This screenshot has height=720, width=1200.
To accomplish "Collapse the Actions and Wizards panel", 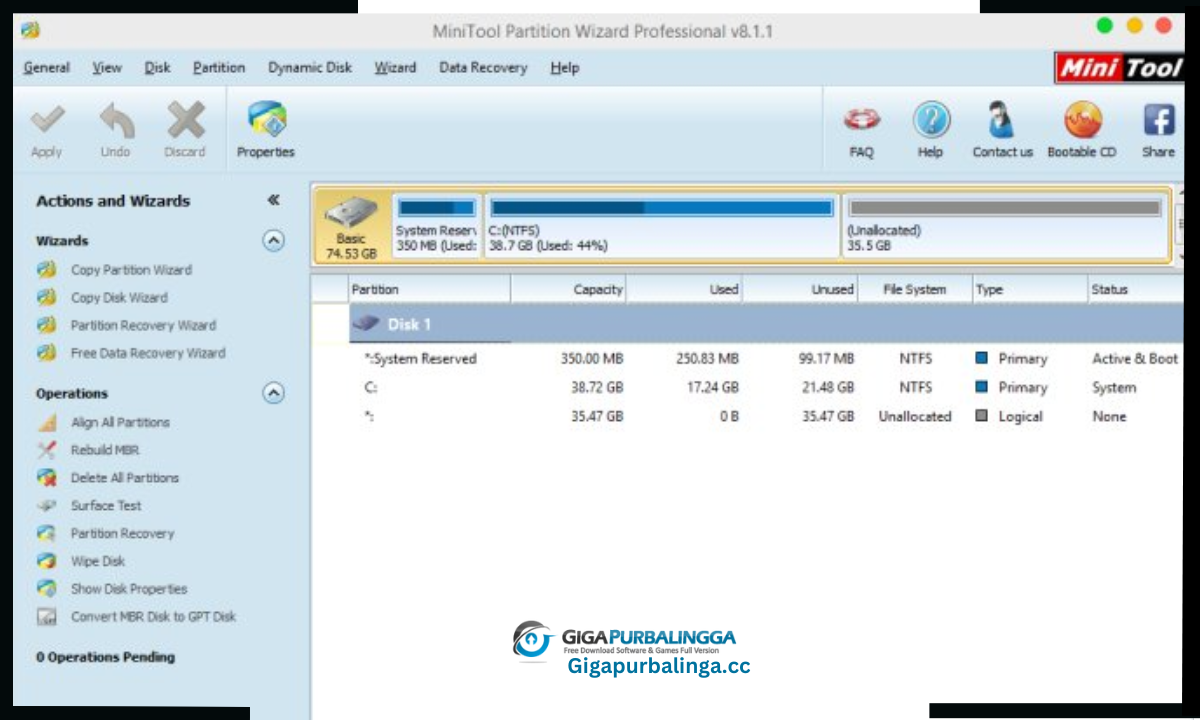I will click(x=273, y=200).
